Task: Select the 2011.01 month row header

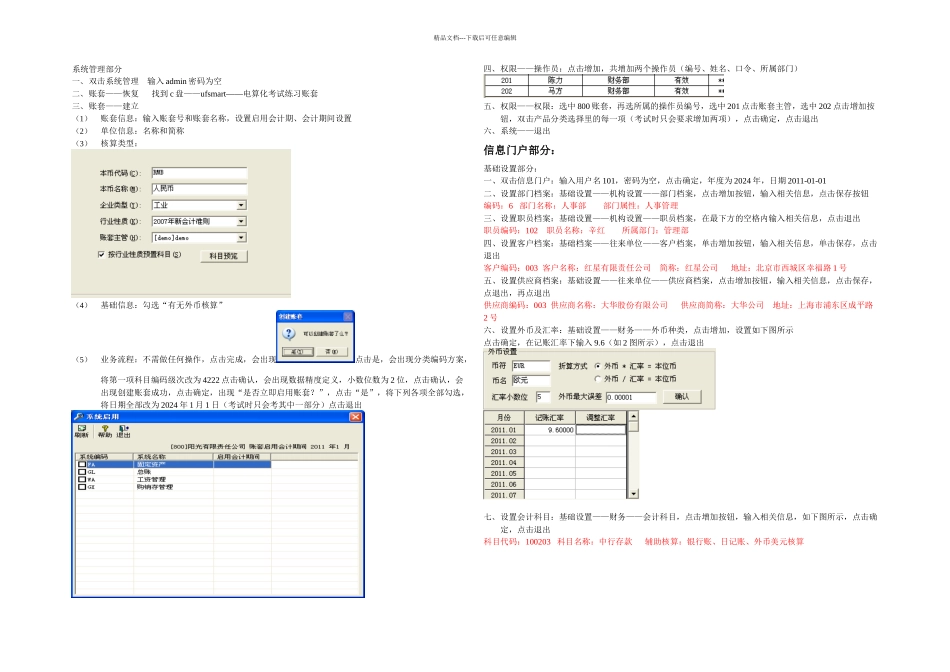Action: pyautogui.click(x=504, y=430)
